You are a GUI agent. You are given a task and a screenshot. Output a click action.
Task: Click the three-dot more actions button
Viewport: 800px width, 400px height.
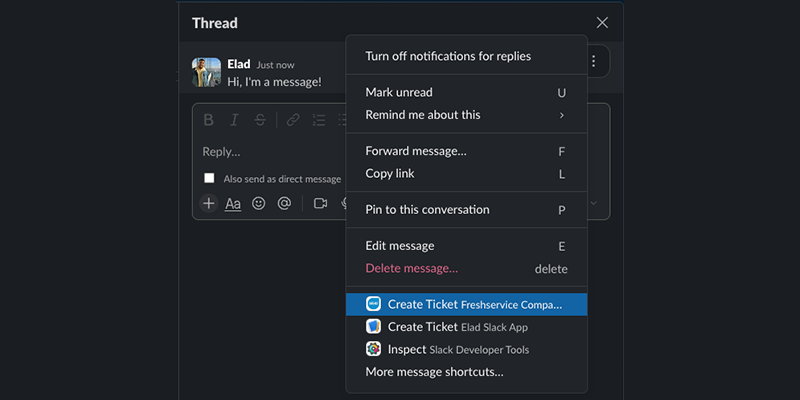[x=593, y=61]
